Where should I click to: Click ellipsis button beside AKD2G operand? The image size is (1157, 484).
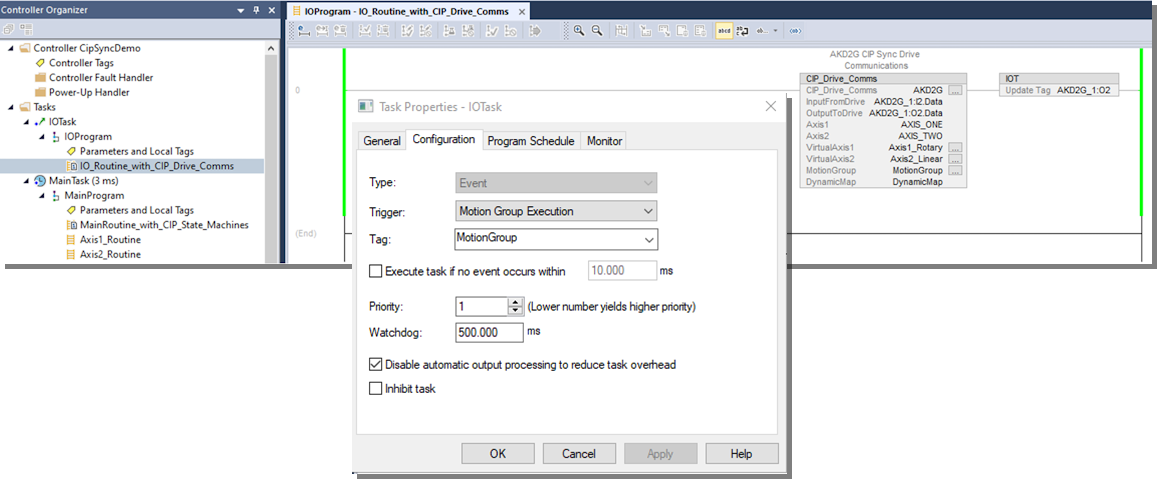[956, 90]
